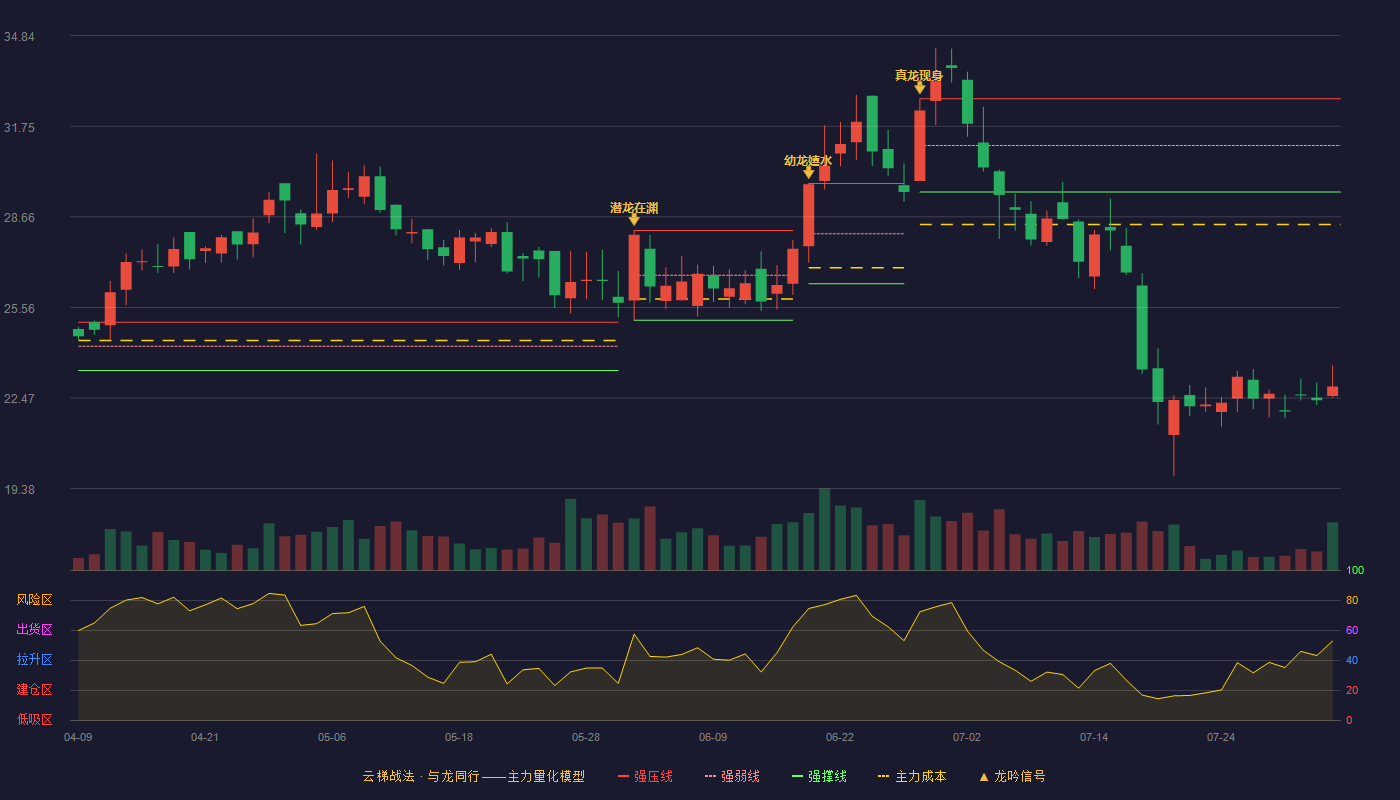The height and width of the screenshot is (800, 1400).
Task: Click the 34.84 price axis label
Action: [19, 37]
